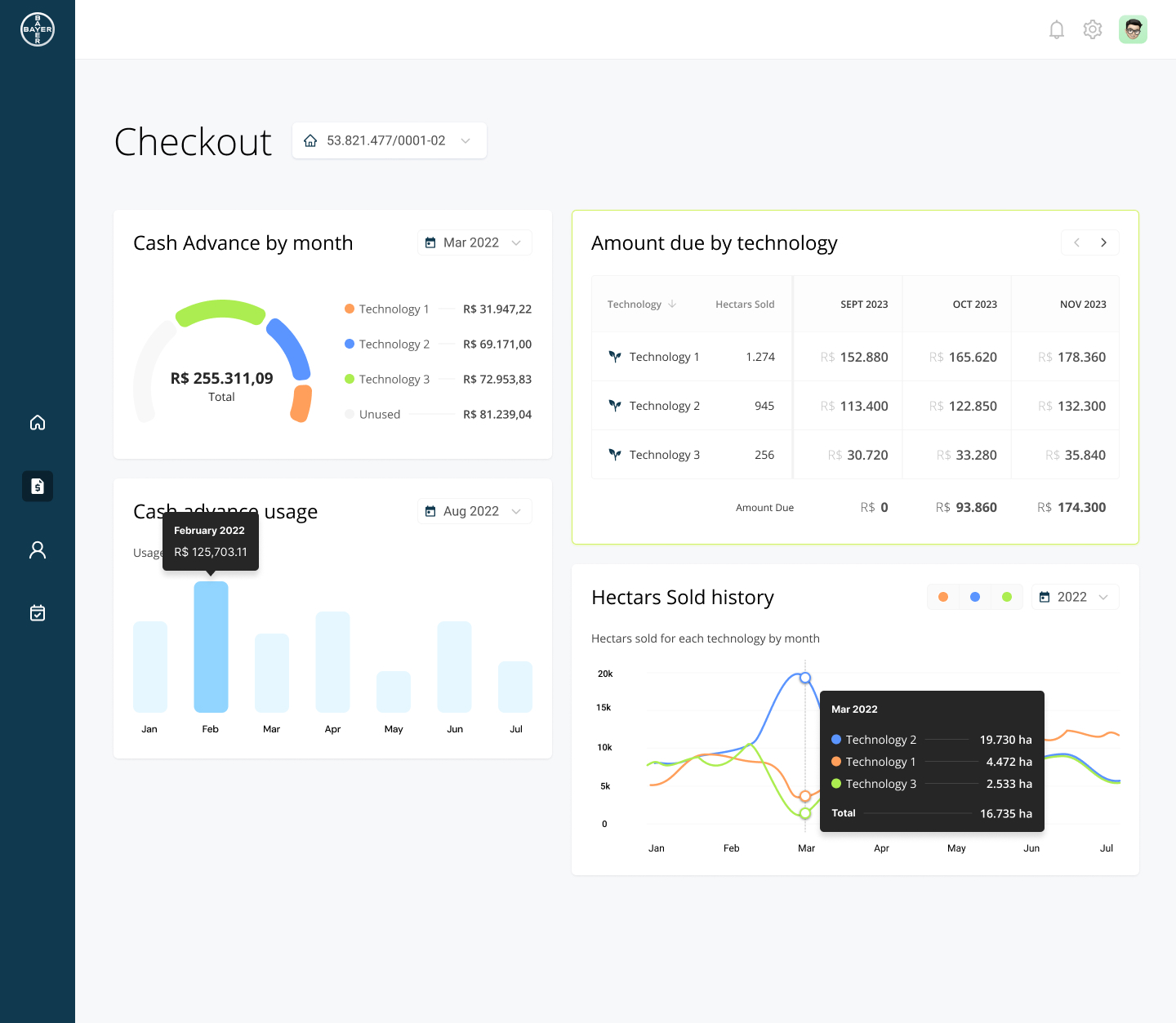This screenshot has width=1176, height=1023.
Task: Click the R$ 174.300 amount due total
Action: click(1071, 507)
